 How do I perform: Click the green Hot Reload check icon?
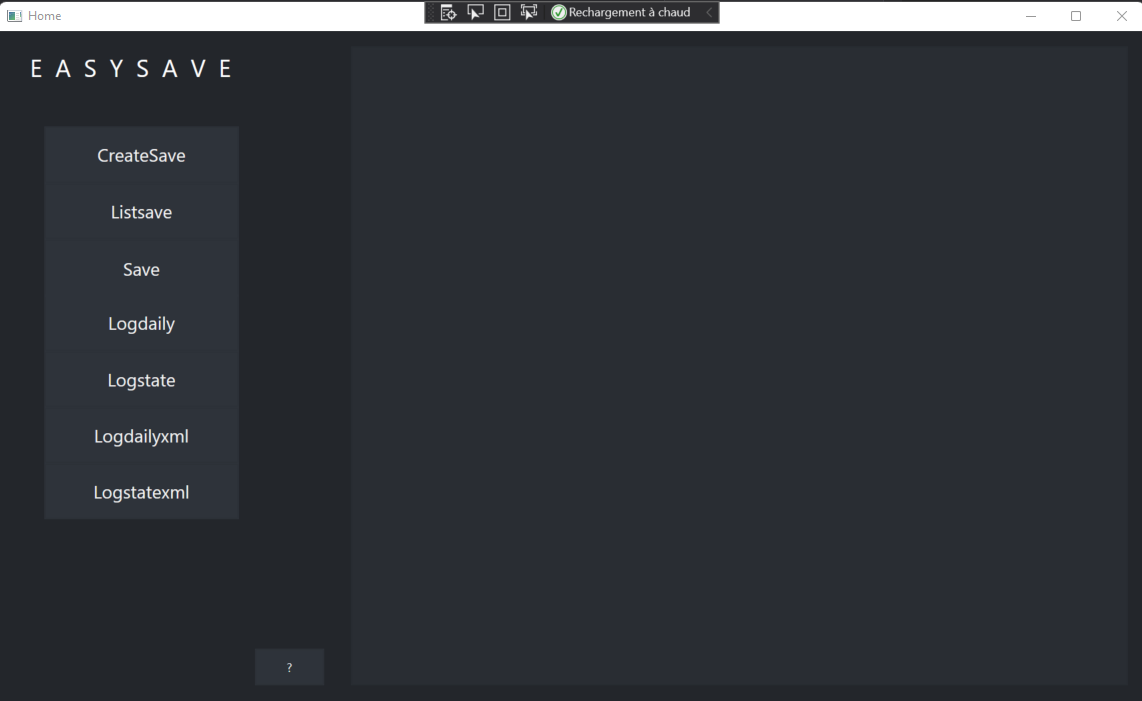pos(558,12)
